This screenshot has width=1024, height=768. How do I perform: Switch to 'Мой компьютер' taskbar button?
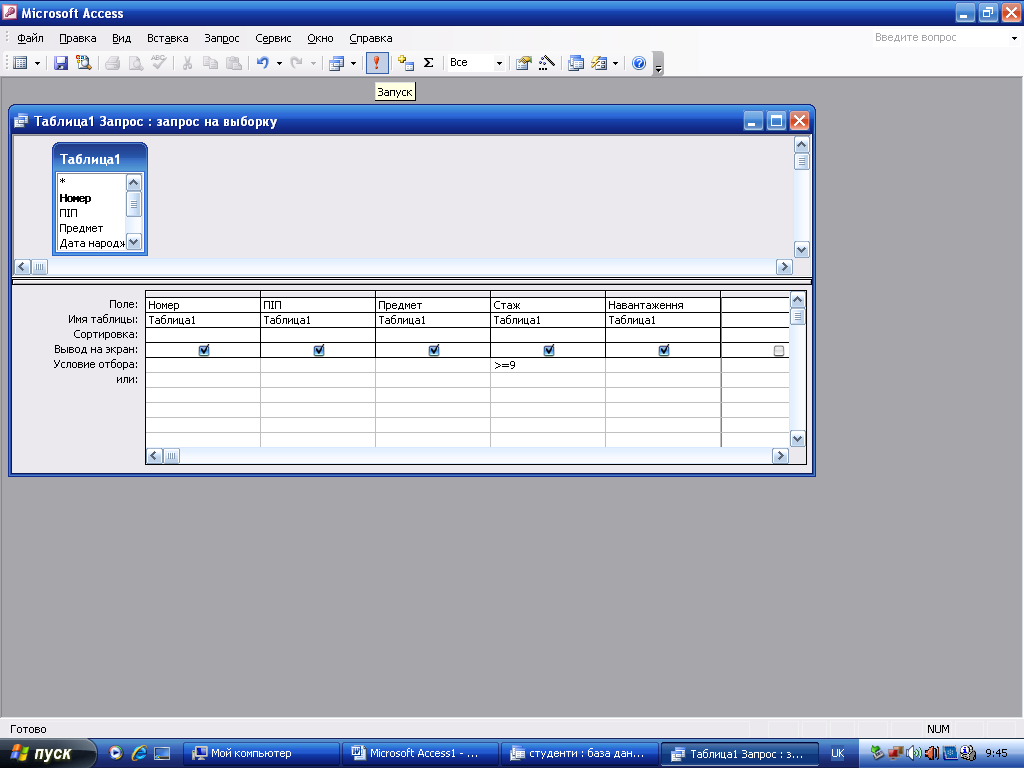pyautogui.click(x=261, y=754)
